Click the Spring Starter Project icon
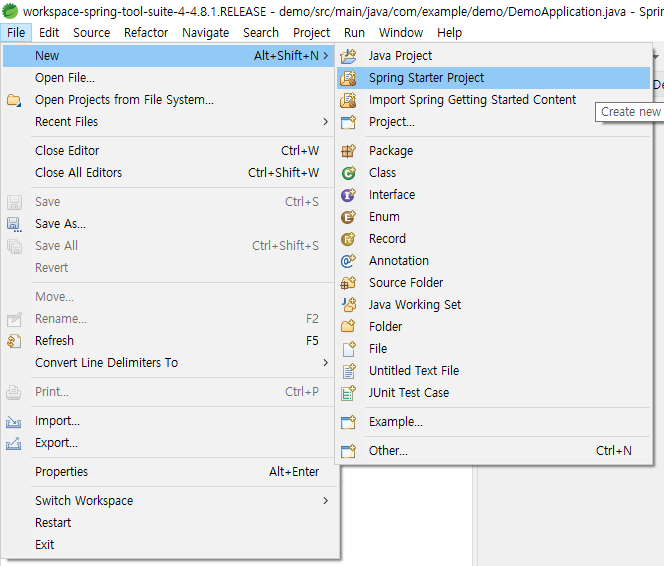 (348, 78)
